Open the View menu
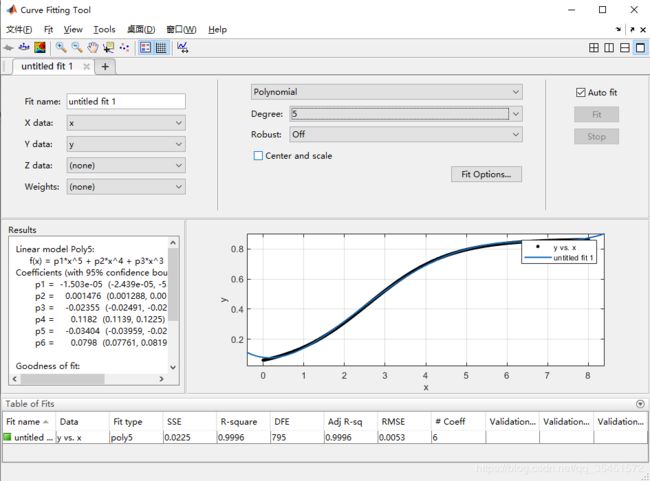This screenshot has width=650, height=481. click(x=73, y=29)
